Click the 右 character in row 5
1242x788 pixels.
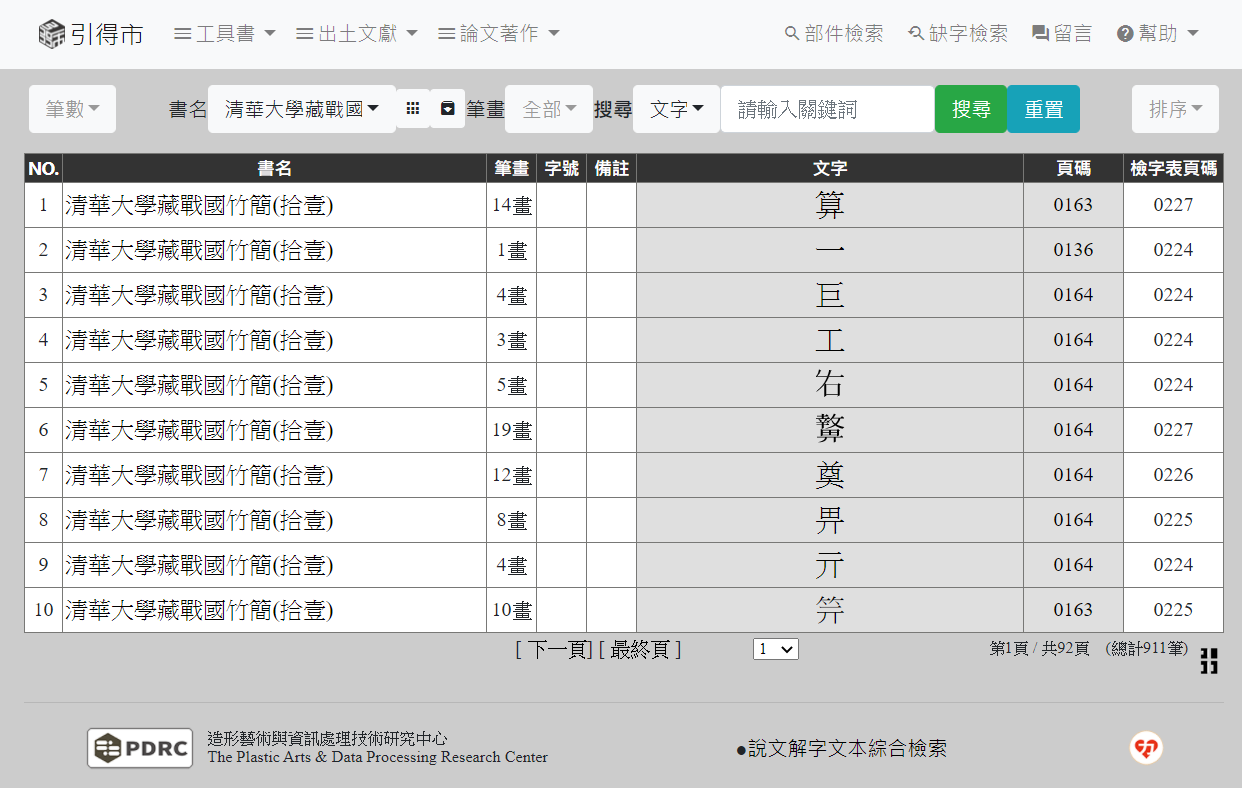coord(830,385)
